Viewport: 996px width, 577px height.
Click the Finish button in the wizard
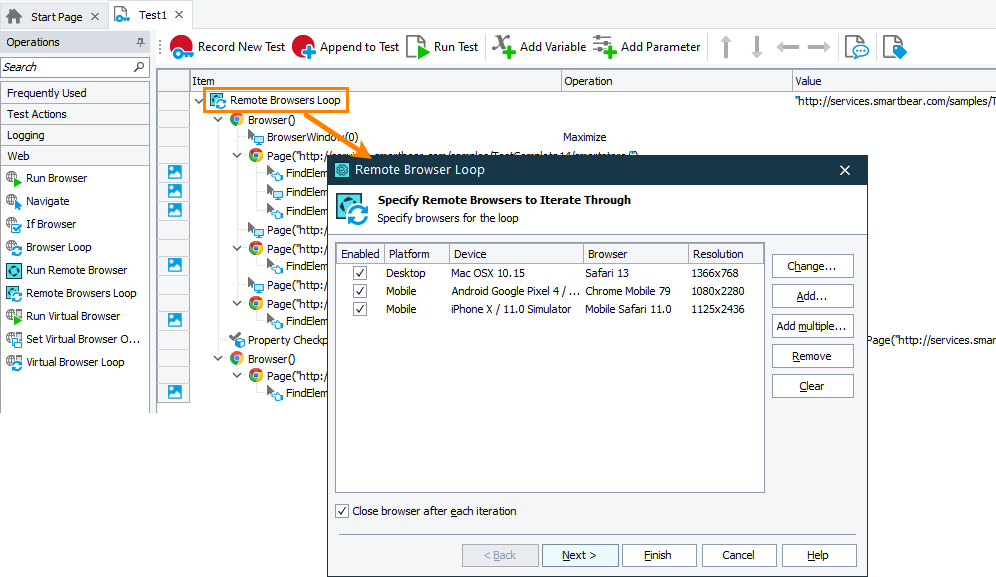click(x=659, y=555)
